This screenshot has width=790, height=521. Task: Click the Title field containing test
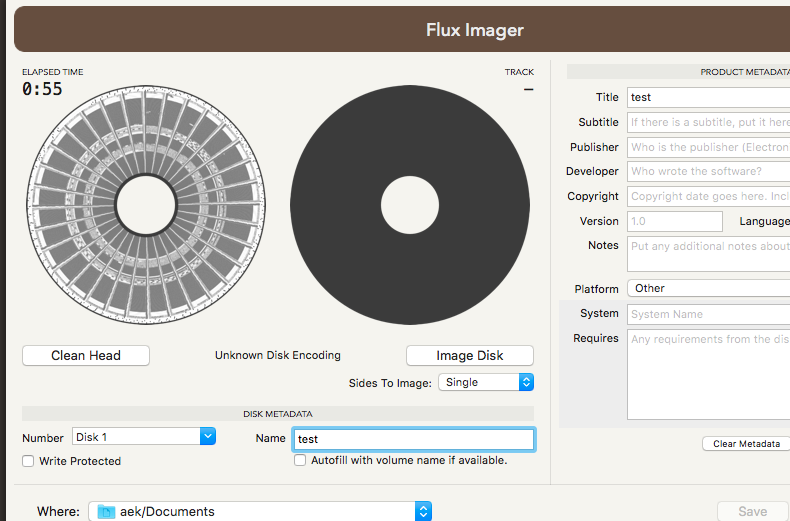[x=708, y=97]
